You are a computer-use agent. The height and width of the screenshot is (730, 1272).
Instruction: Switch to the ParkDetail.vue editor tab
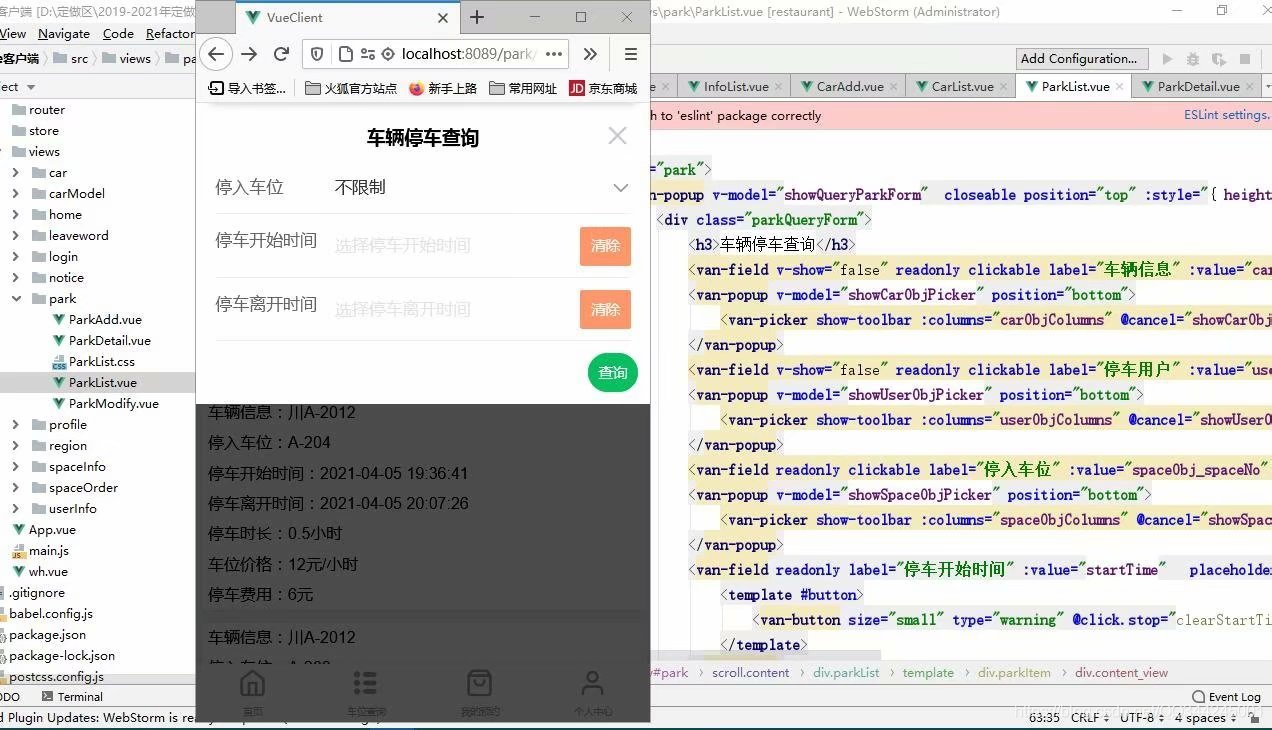coord(1198,87)
